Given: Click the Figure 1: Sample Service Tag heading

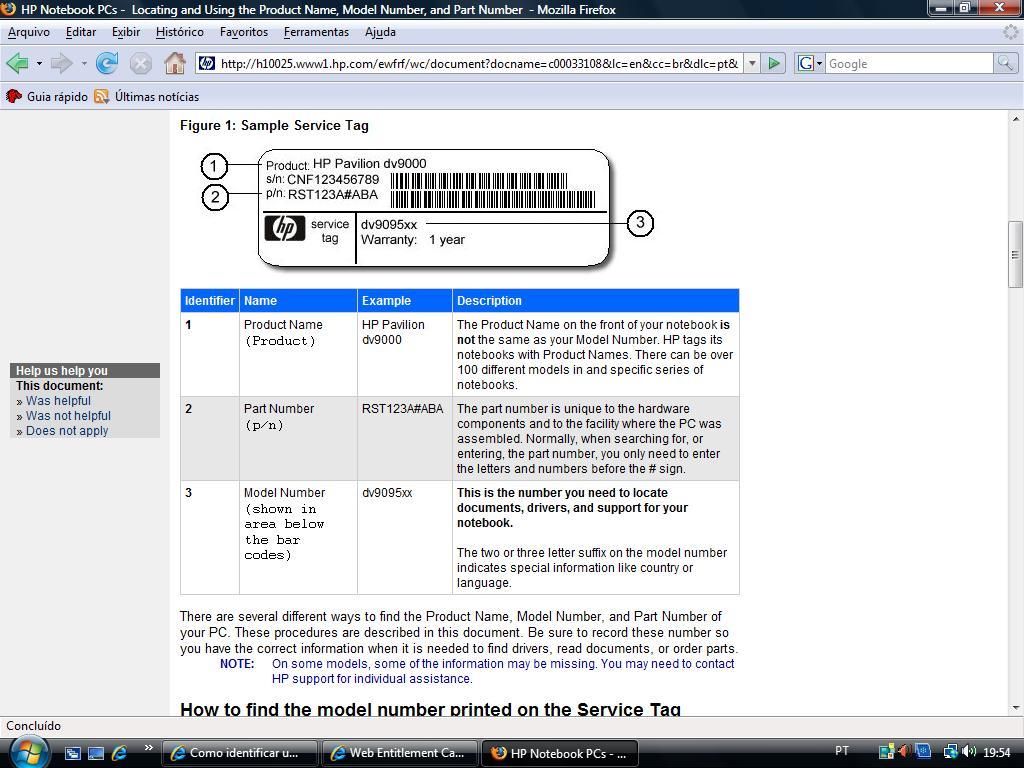Looking at the screenshot, I should coord(274,125).
